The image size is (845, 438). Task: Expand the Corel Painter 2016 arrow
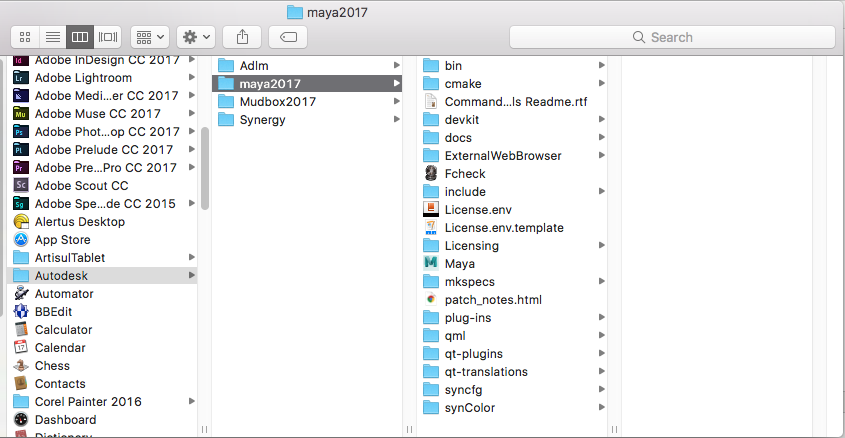point(191,401)
